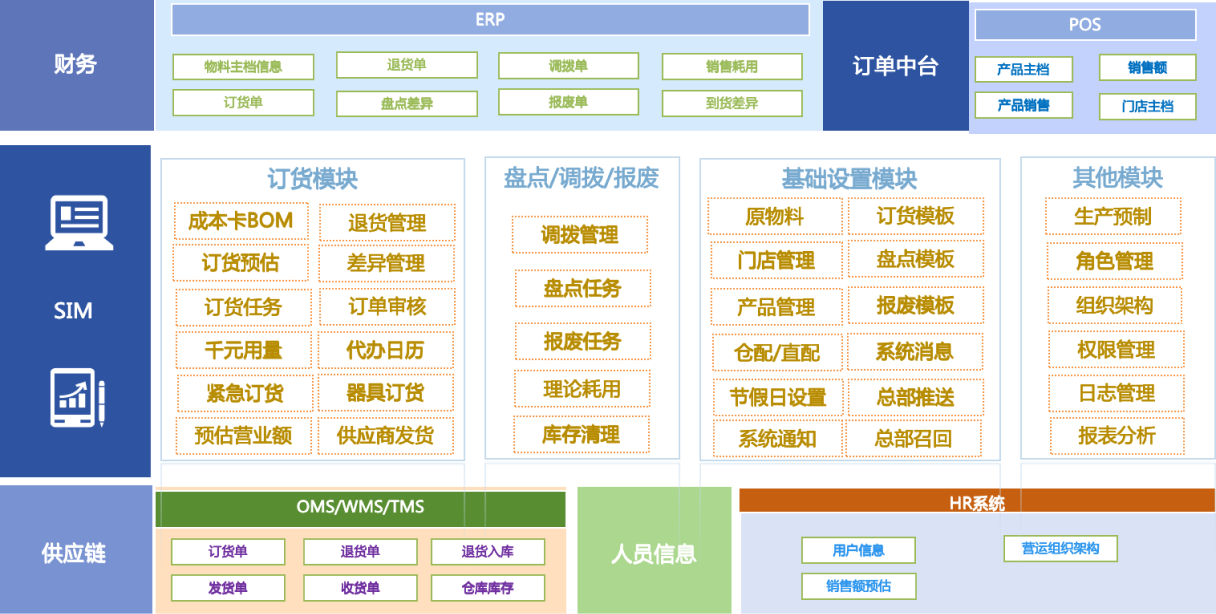Click the 基础设置模块 heading
Image resolution: width=1216 pixels, height=614 pixels.
(x=849, y=180)
